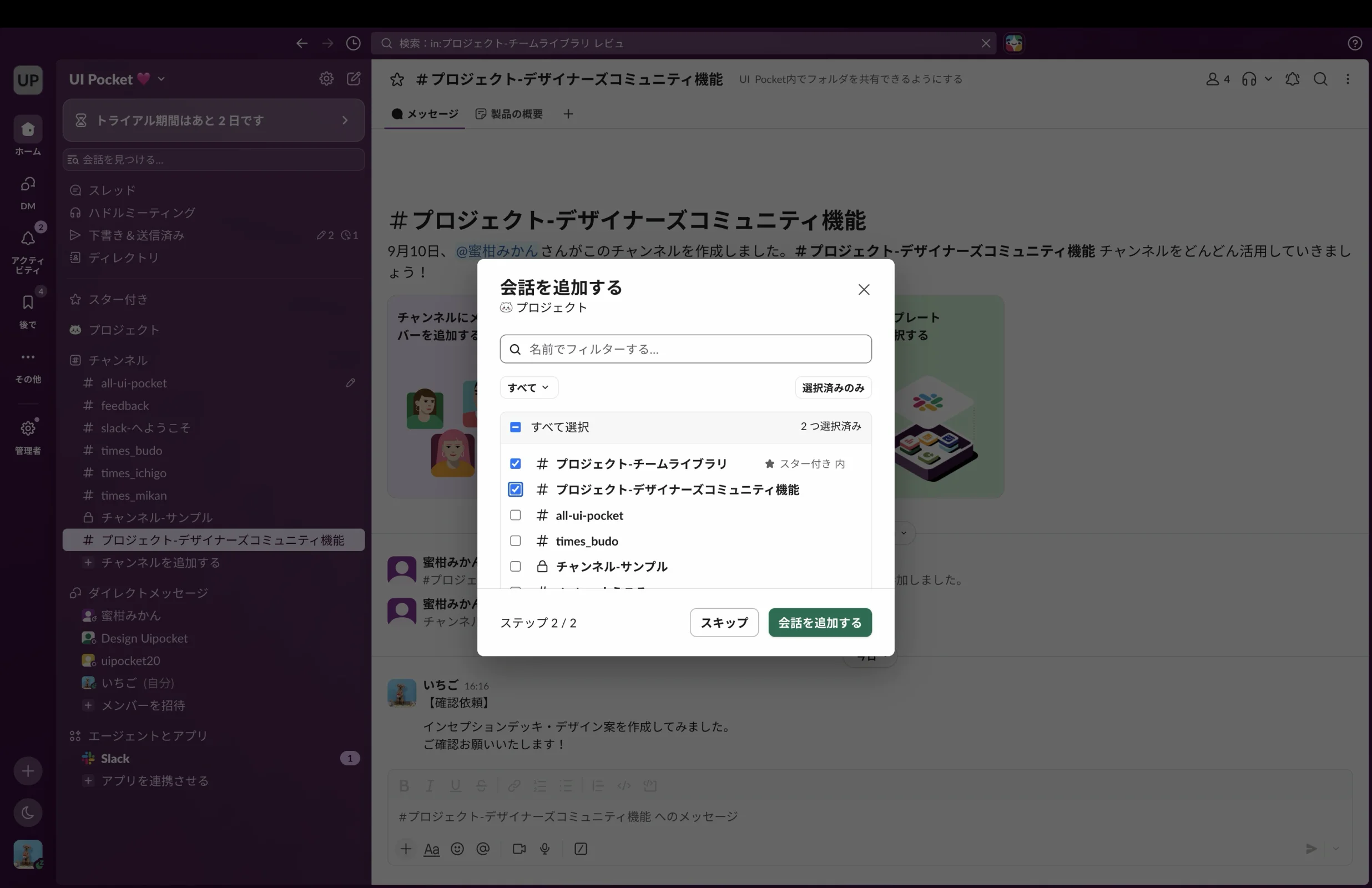The height and width of the screenshot is (888, 1372).
Task: Uncheck プロジェクト-デザイナーズコミュニティ機能 checkbox in dialog
Action: [x=516, y=490]
